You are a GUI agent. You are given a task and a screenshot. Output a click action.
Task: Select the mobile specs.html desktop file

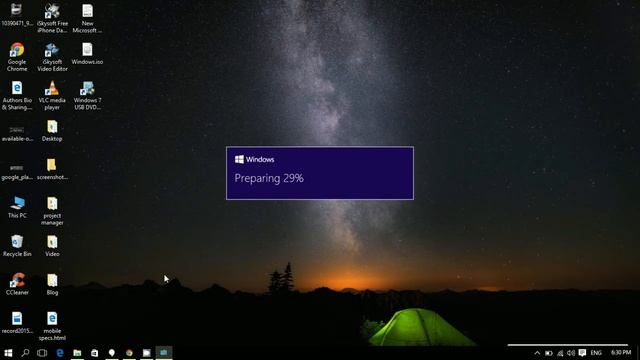(52, 326)
